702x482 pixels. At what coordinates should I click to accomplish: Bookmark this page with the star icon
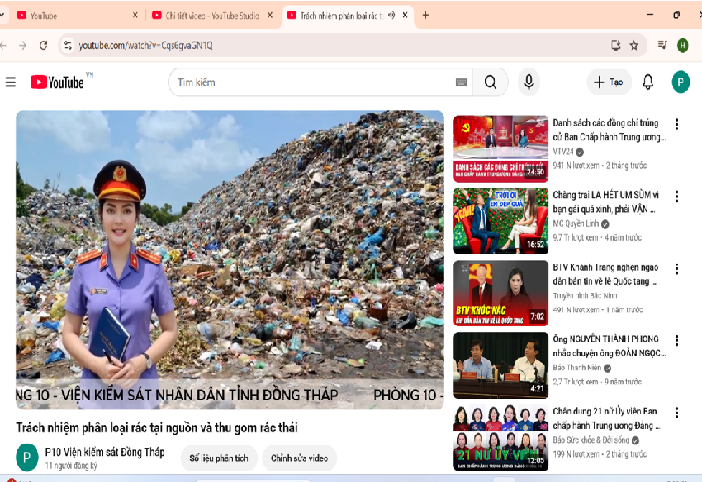(x=634, y=45)
